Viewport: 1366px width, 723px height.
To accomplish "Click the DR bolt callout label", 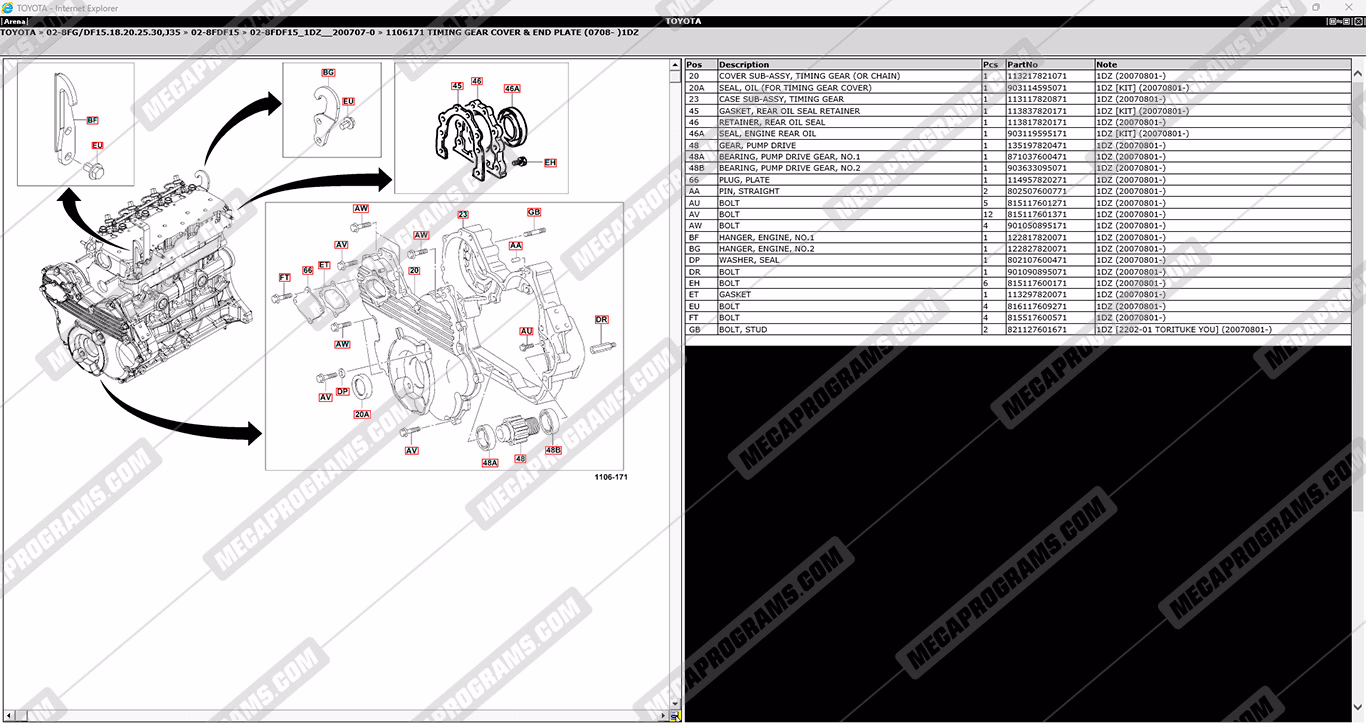I will tap(602, 320).
